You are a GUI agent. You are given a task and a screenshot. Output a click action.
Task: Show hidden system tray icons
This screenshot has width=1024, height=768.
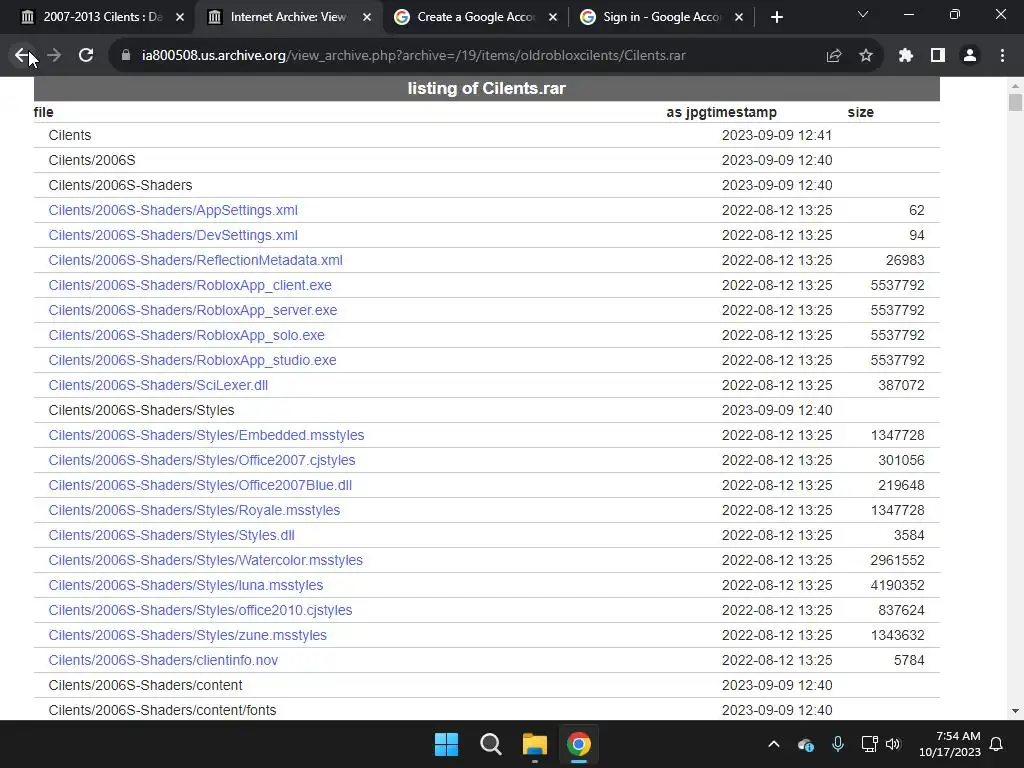click(x=774, y=744)
